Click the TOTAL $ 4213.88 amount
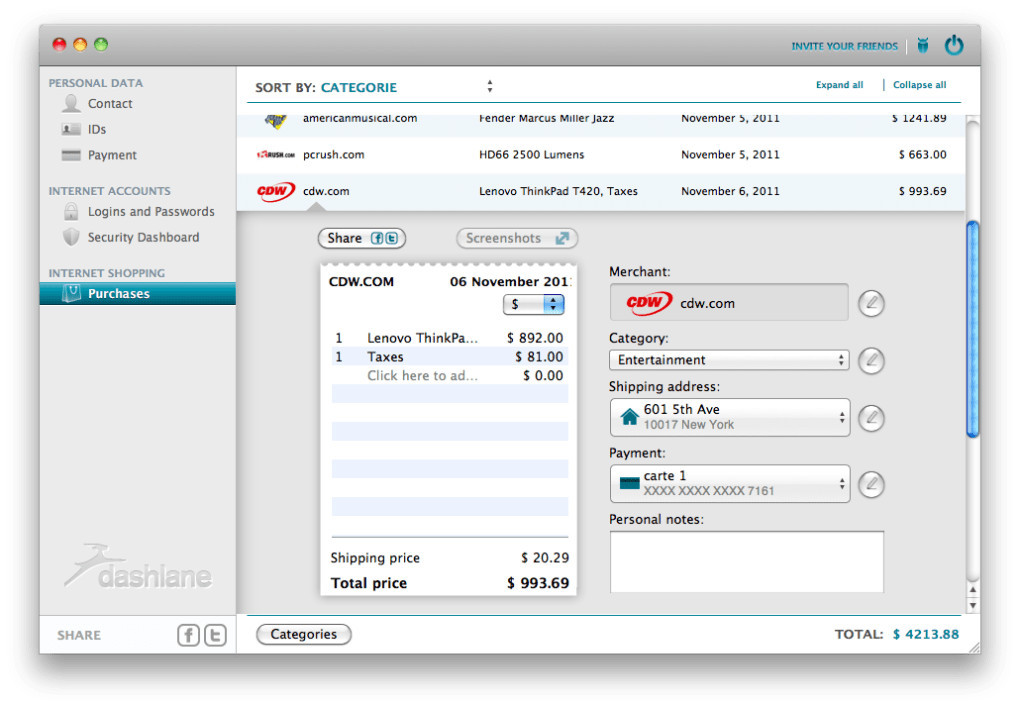 [x=926, y=634]
